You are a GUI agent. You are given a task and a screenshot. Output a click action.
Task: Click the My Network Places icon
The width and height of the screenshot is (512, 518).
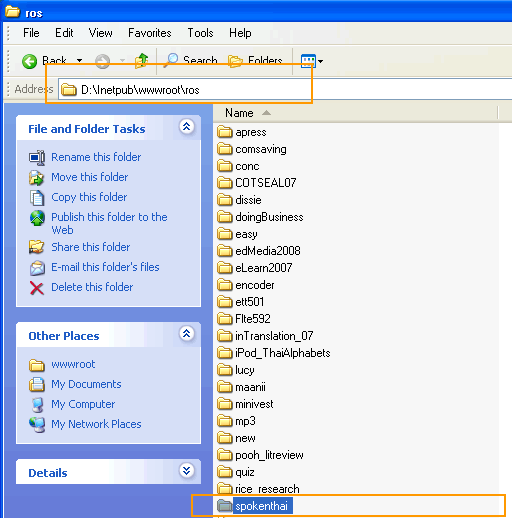[37, 425]
